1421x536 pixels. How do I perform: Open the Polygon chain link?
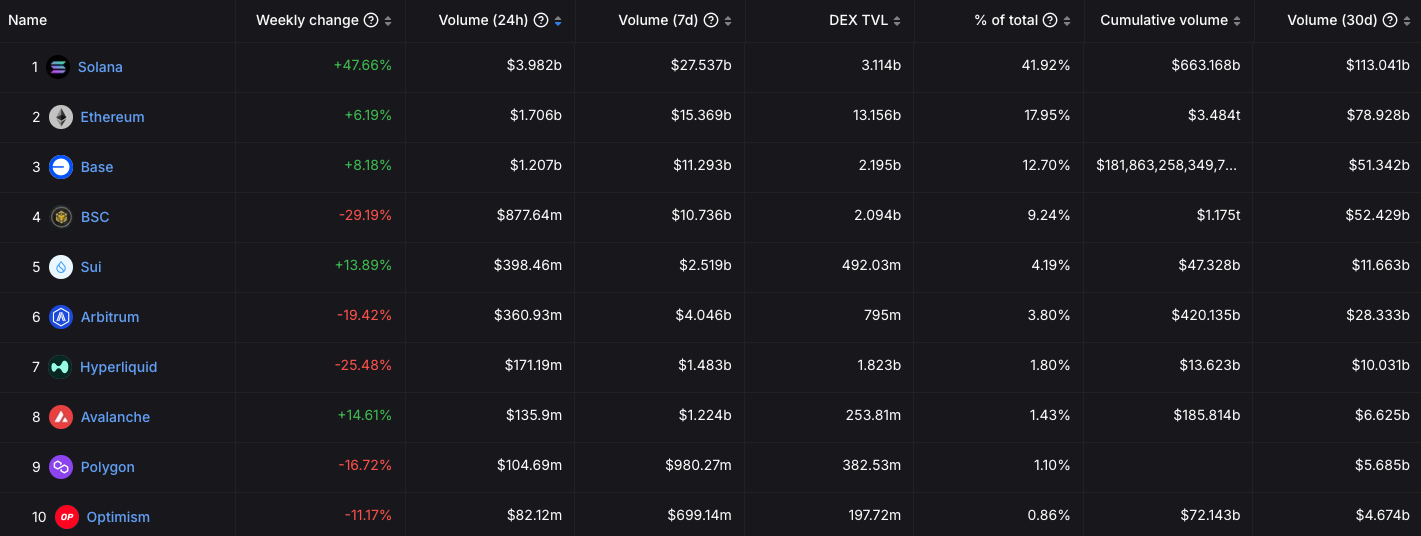107,467
